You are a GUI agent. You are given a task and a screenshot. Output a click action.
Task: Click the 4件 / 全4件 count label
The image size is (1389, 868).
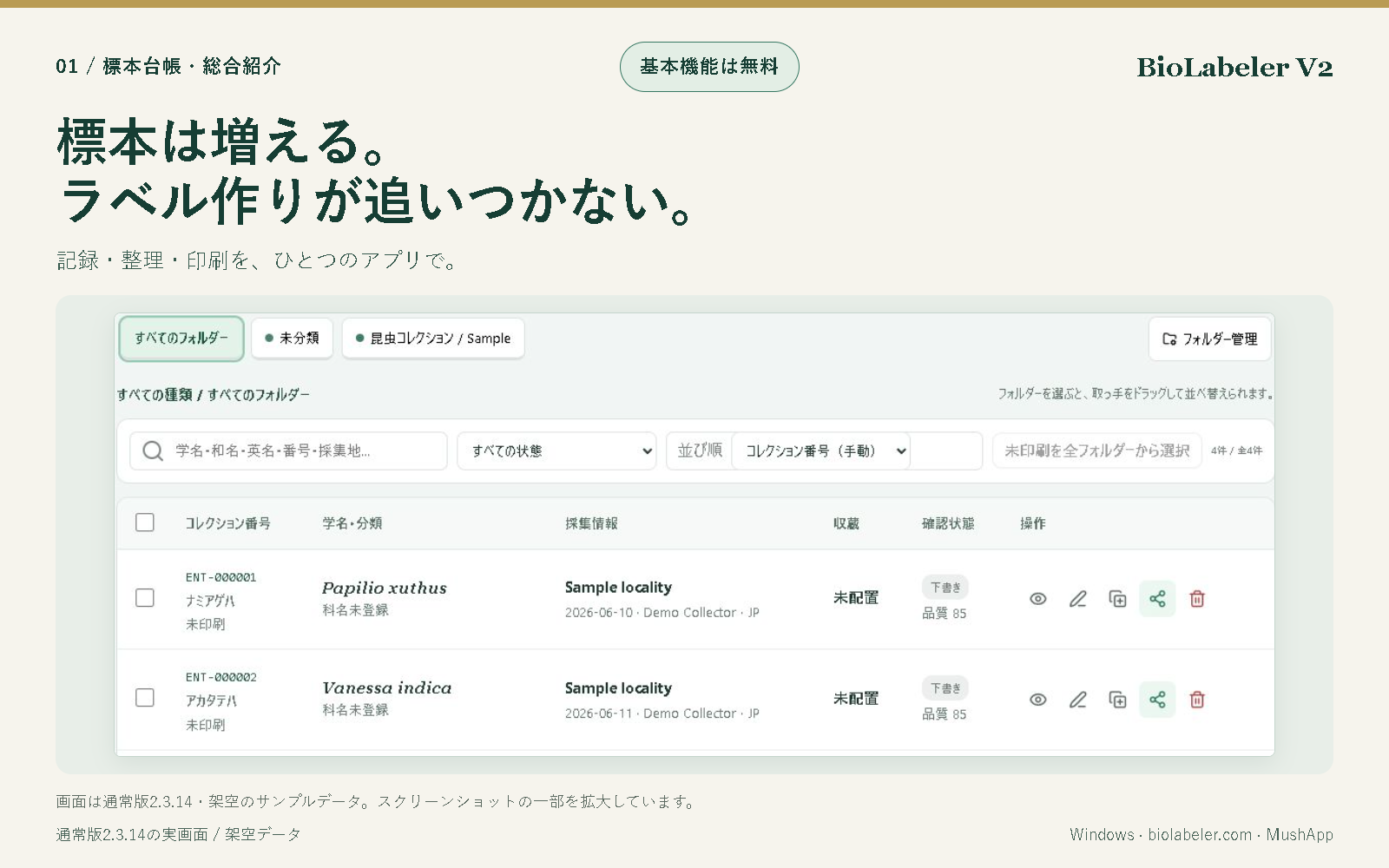1237,450
